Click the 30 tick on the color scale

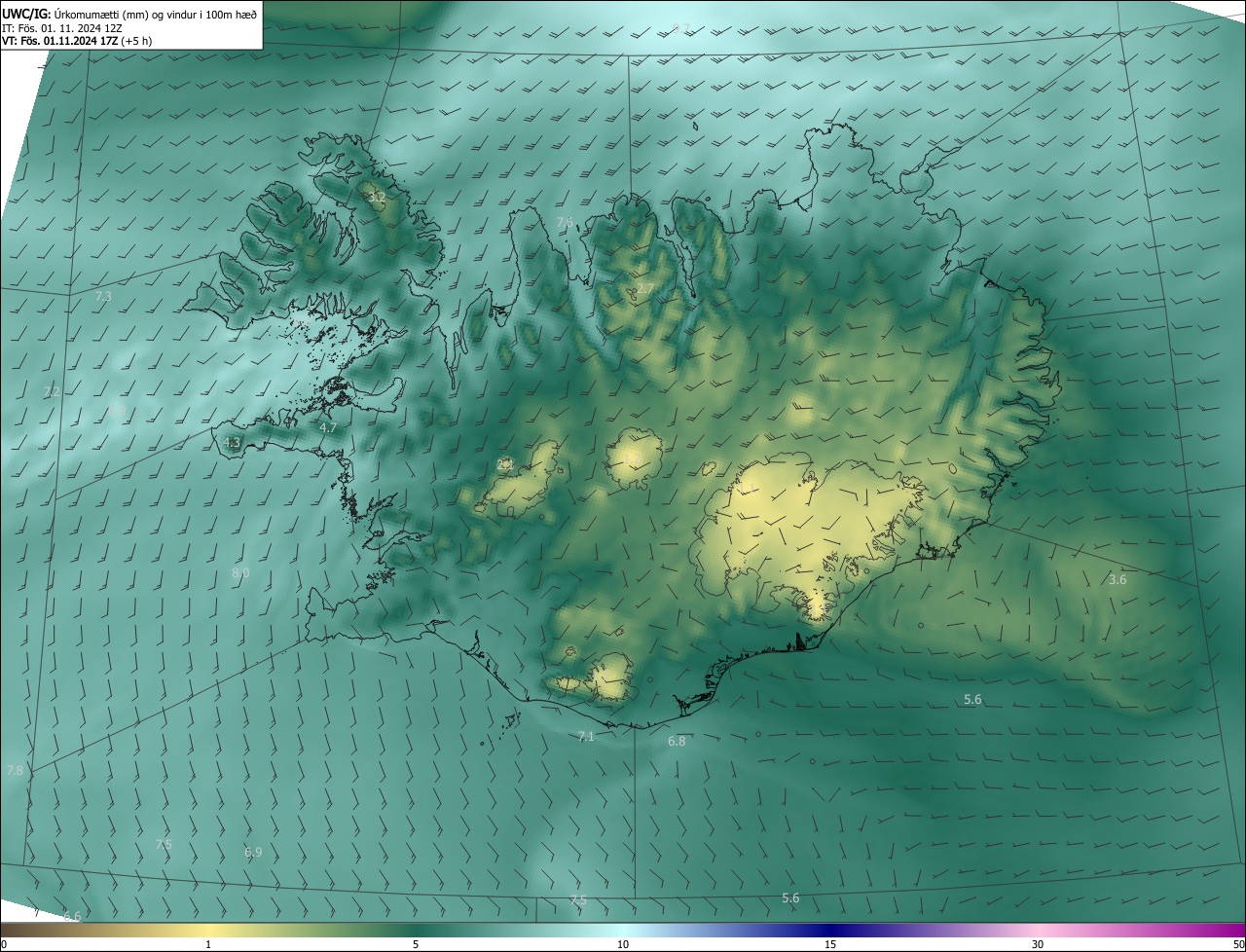point(1038,944)
